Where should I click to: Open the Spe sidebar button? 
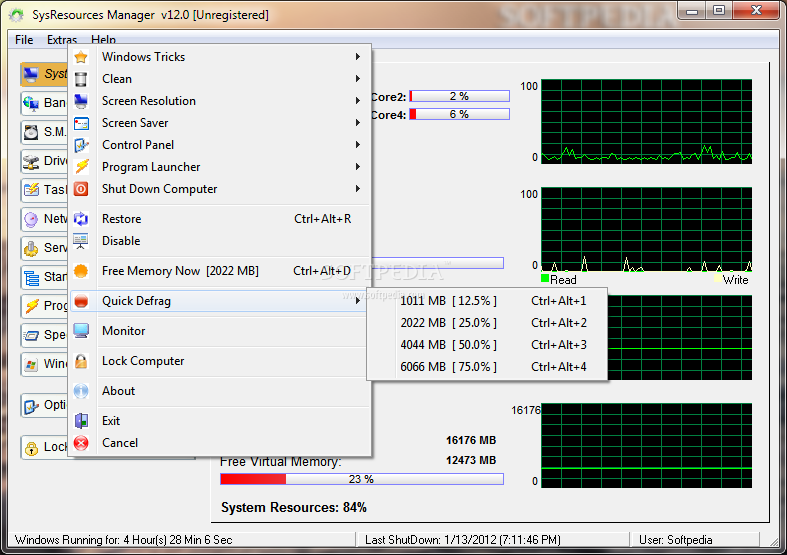44,335
